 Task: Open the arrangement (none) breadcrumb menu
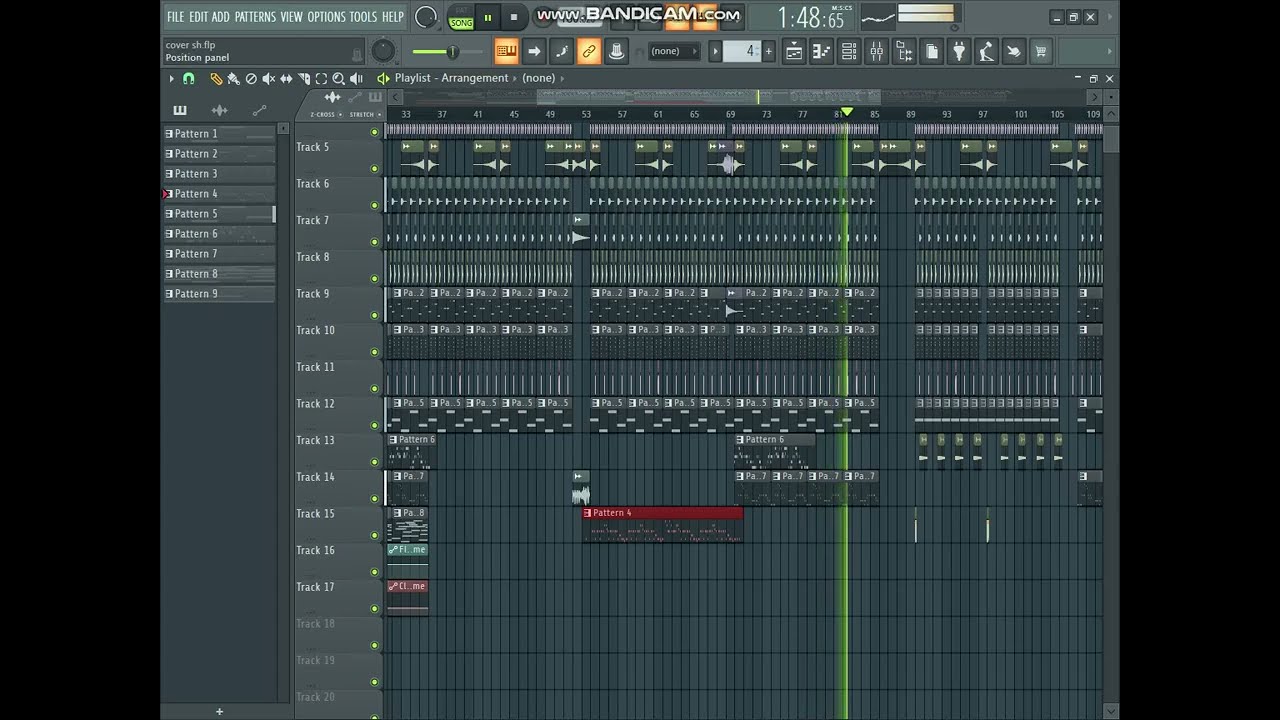click(538, 78)
